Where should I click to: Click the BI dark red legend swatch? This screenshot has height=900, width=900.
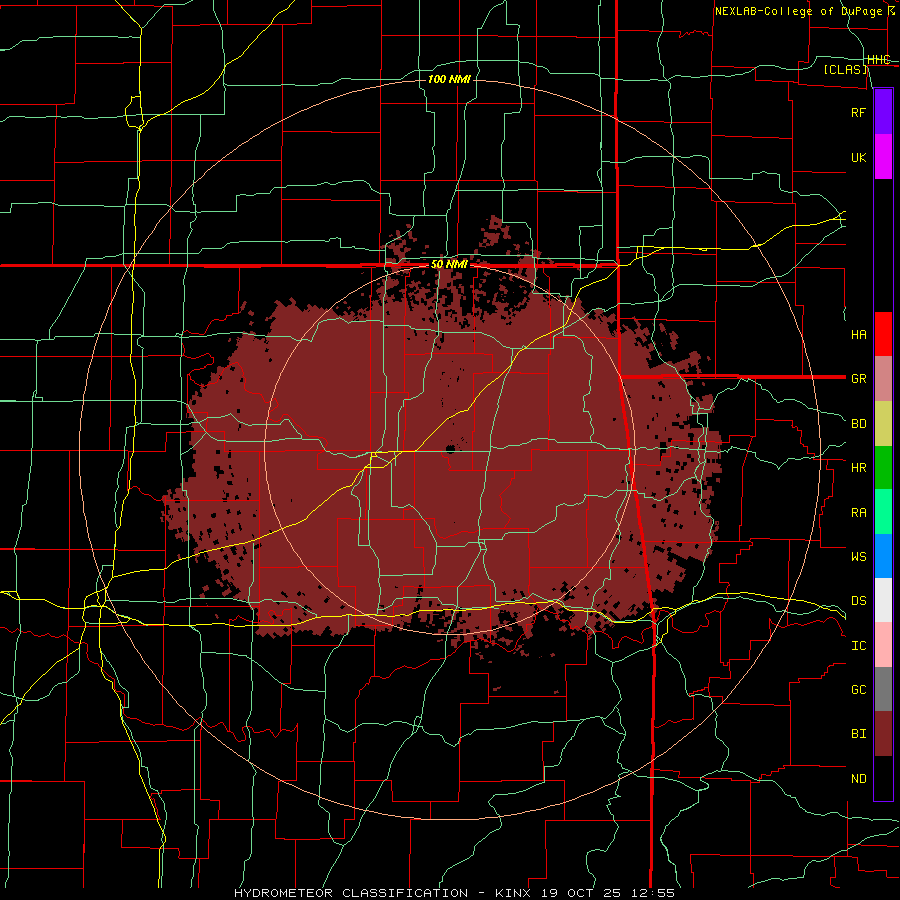[x=883, y=734]
